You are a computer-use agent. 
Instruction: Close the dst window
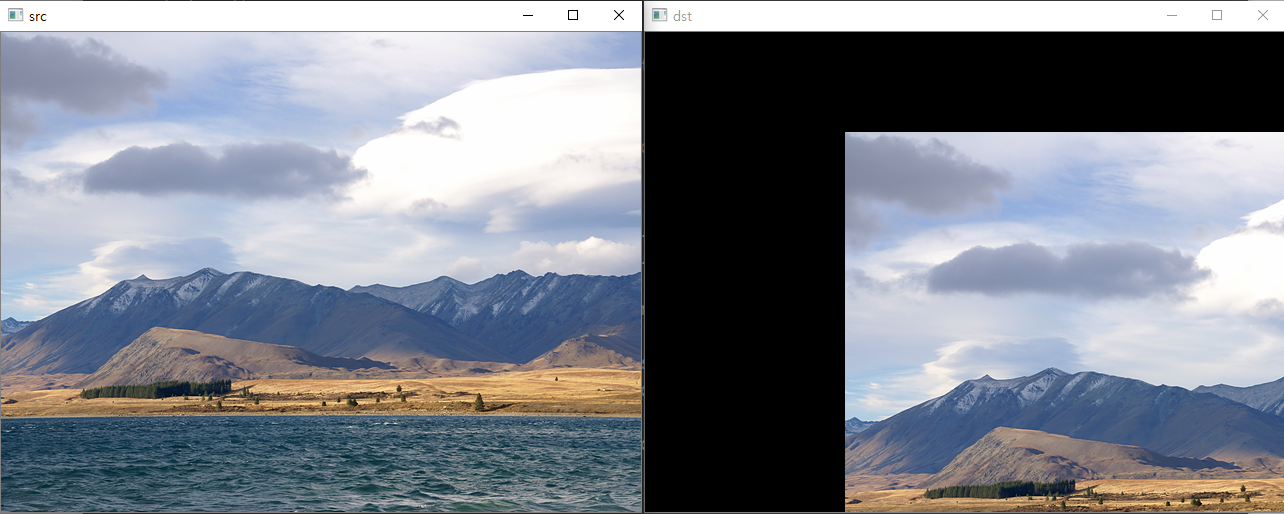[1262, 15]
